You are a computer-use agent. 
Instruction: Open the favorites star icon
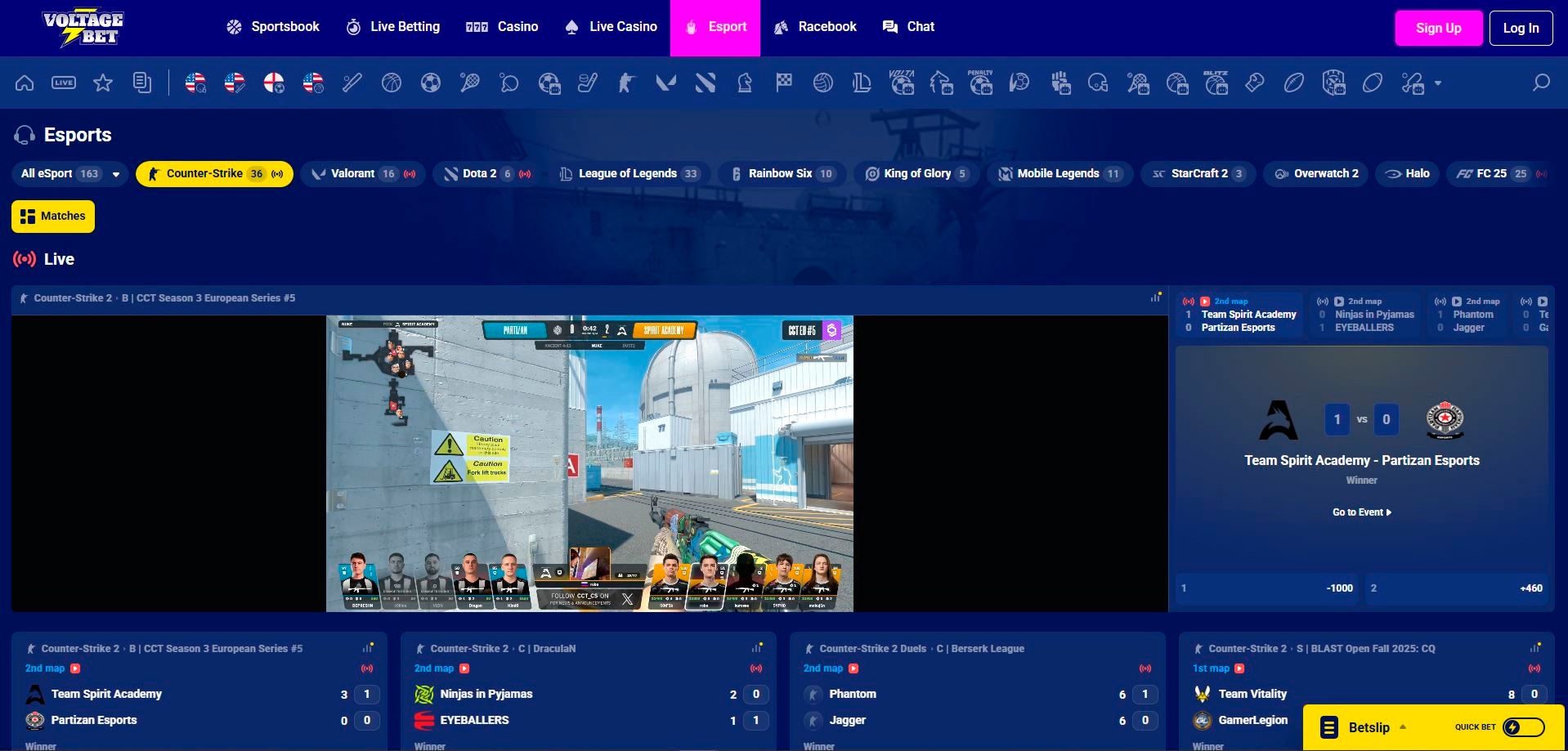point(103,83)
